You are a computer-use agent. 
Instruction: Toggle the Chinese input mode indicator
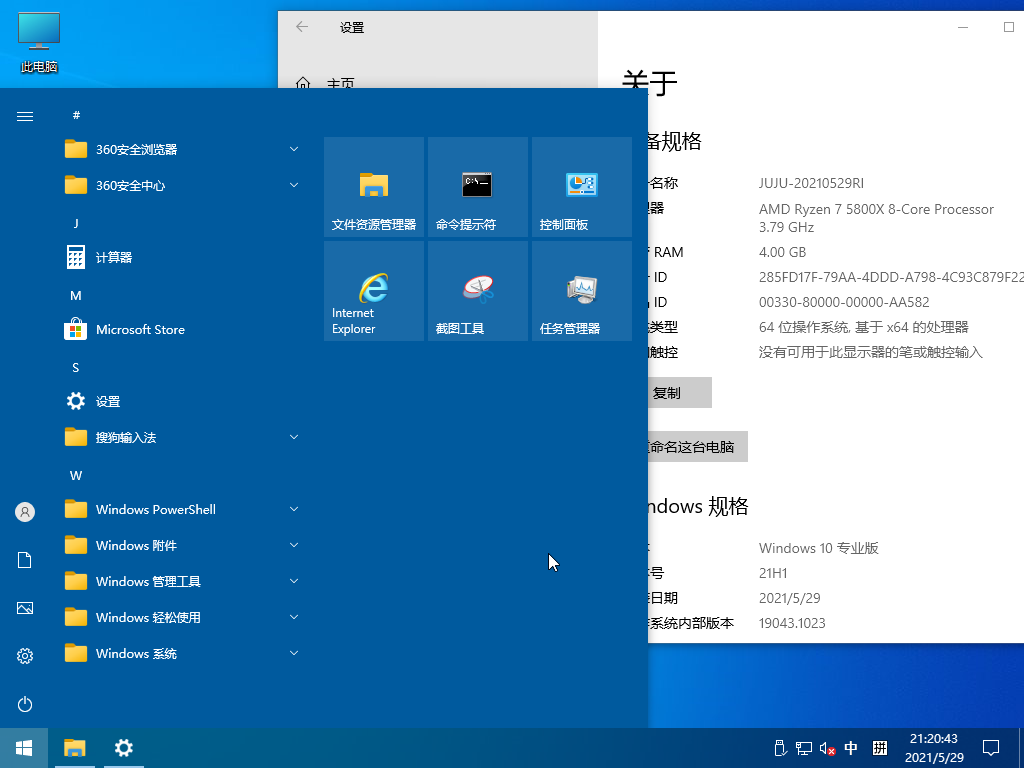(851, 748)
